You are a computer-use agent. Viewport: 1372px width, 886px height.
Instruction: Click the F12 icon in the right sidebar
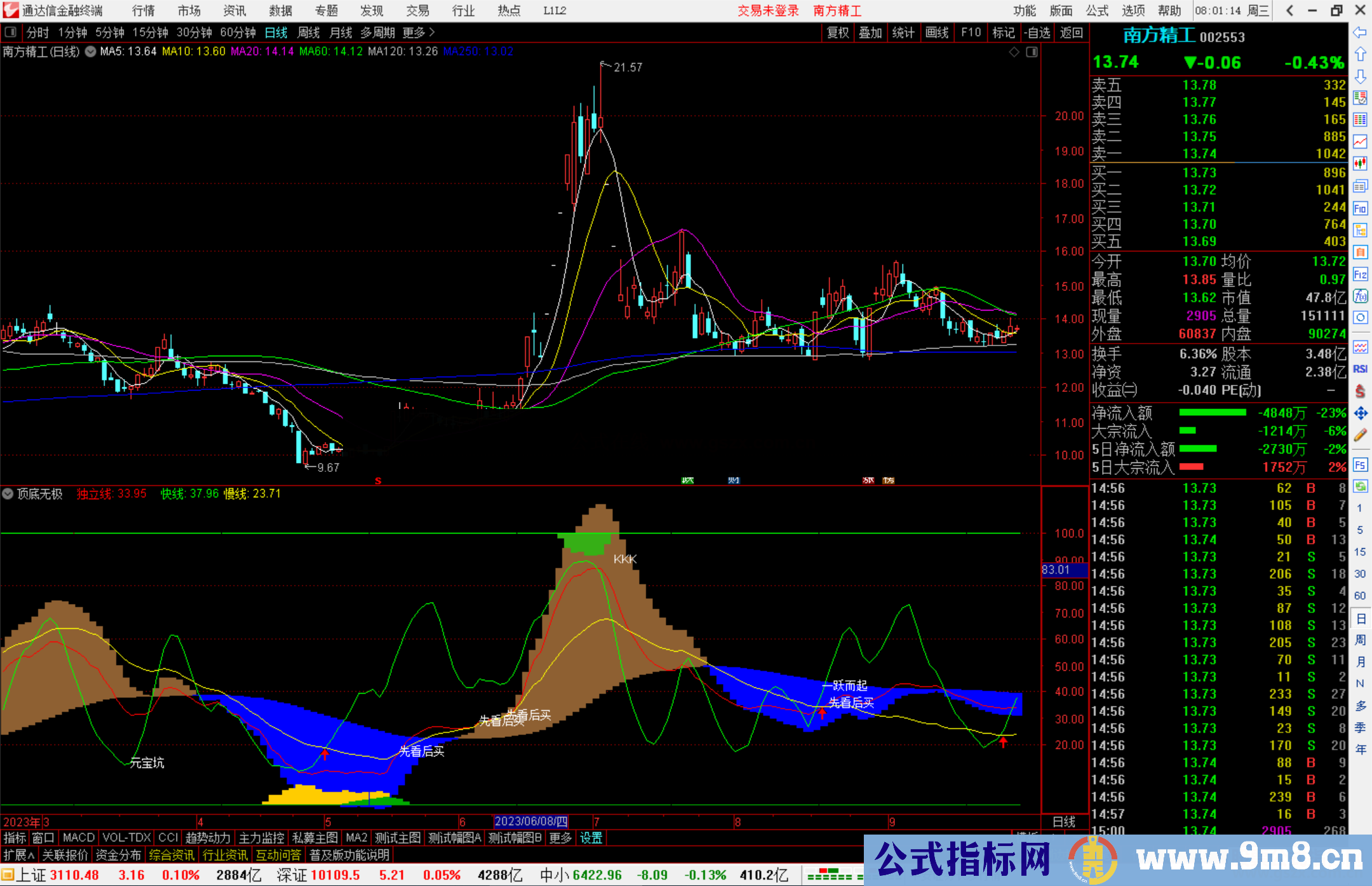click(x=1360, y=274)
